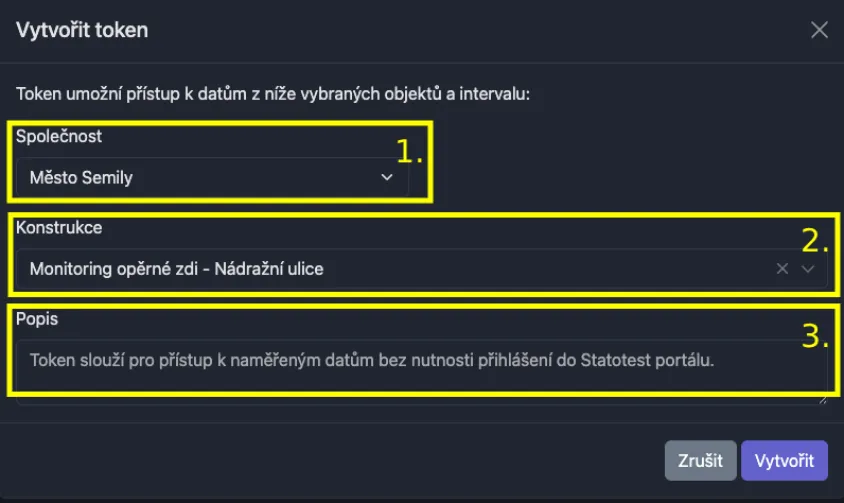Click the yellow annotation number 1
This screenshot has height=503, width=844.
point(410,151)
